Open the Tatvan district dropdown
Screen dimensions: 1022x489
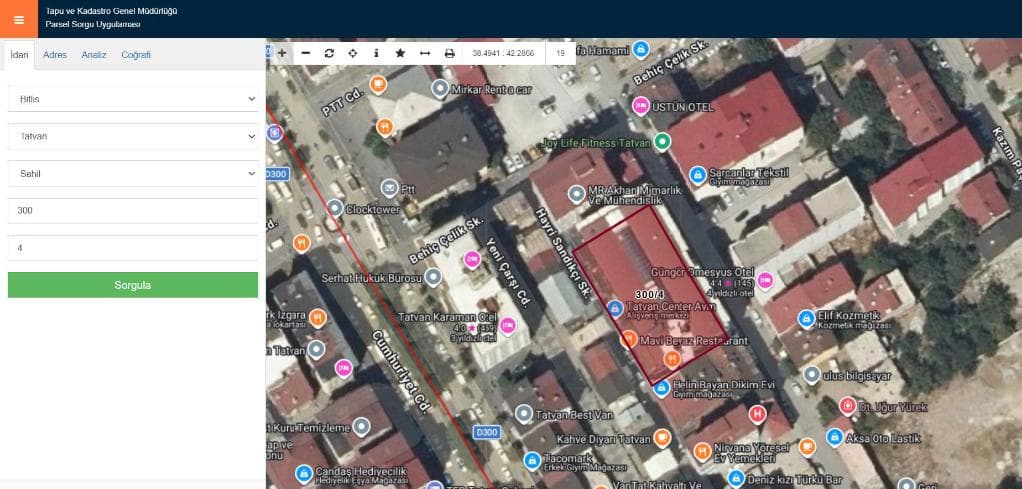pyautogui.click(x=133, y=136)
